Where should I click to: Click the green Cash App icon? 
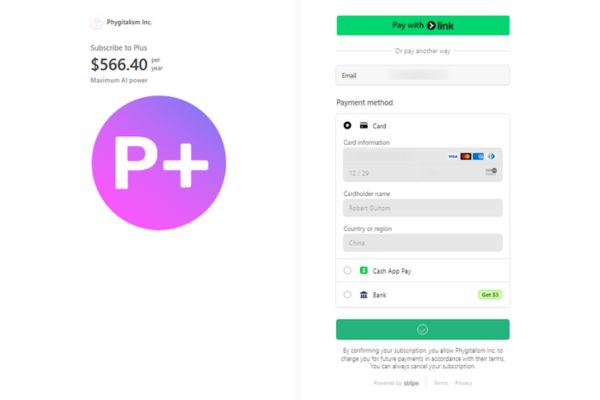(364, 270)
